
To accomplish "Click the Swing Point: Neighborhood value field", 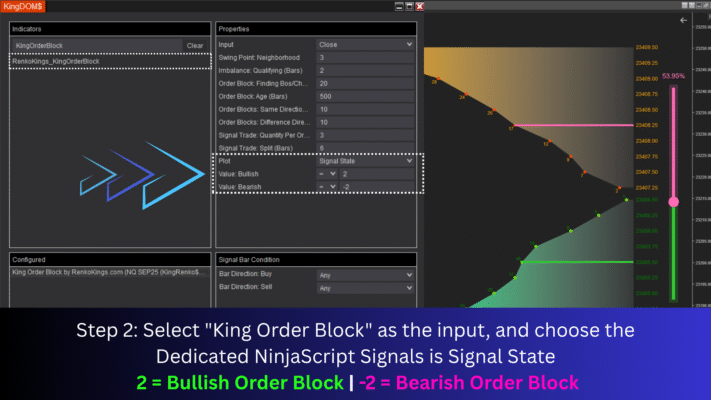I will coord(365,58).
